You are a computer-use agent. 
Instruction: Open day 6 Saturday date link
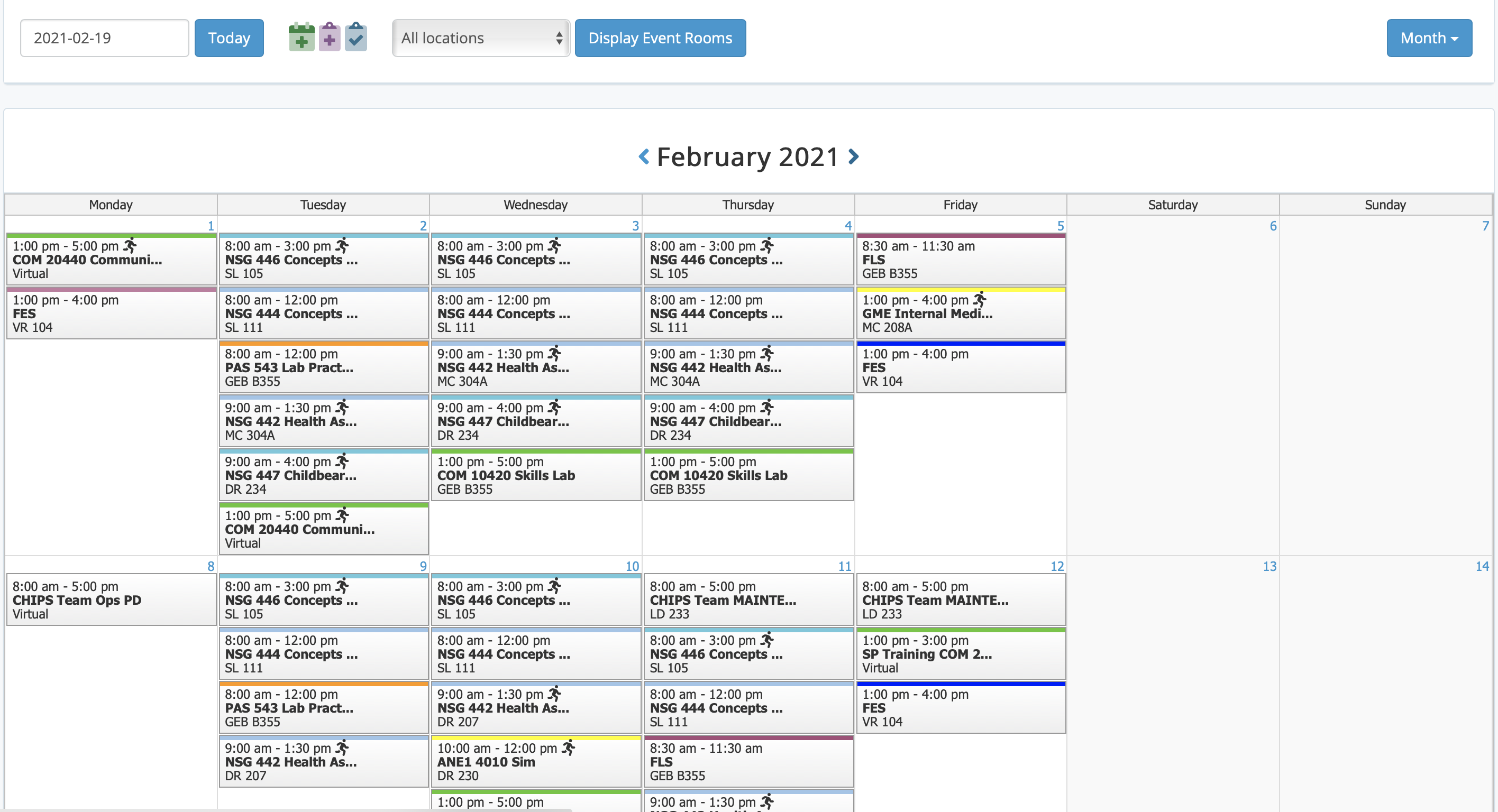tap(1273, 226)
